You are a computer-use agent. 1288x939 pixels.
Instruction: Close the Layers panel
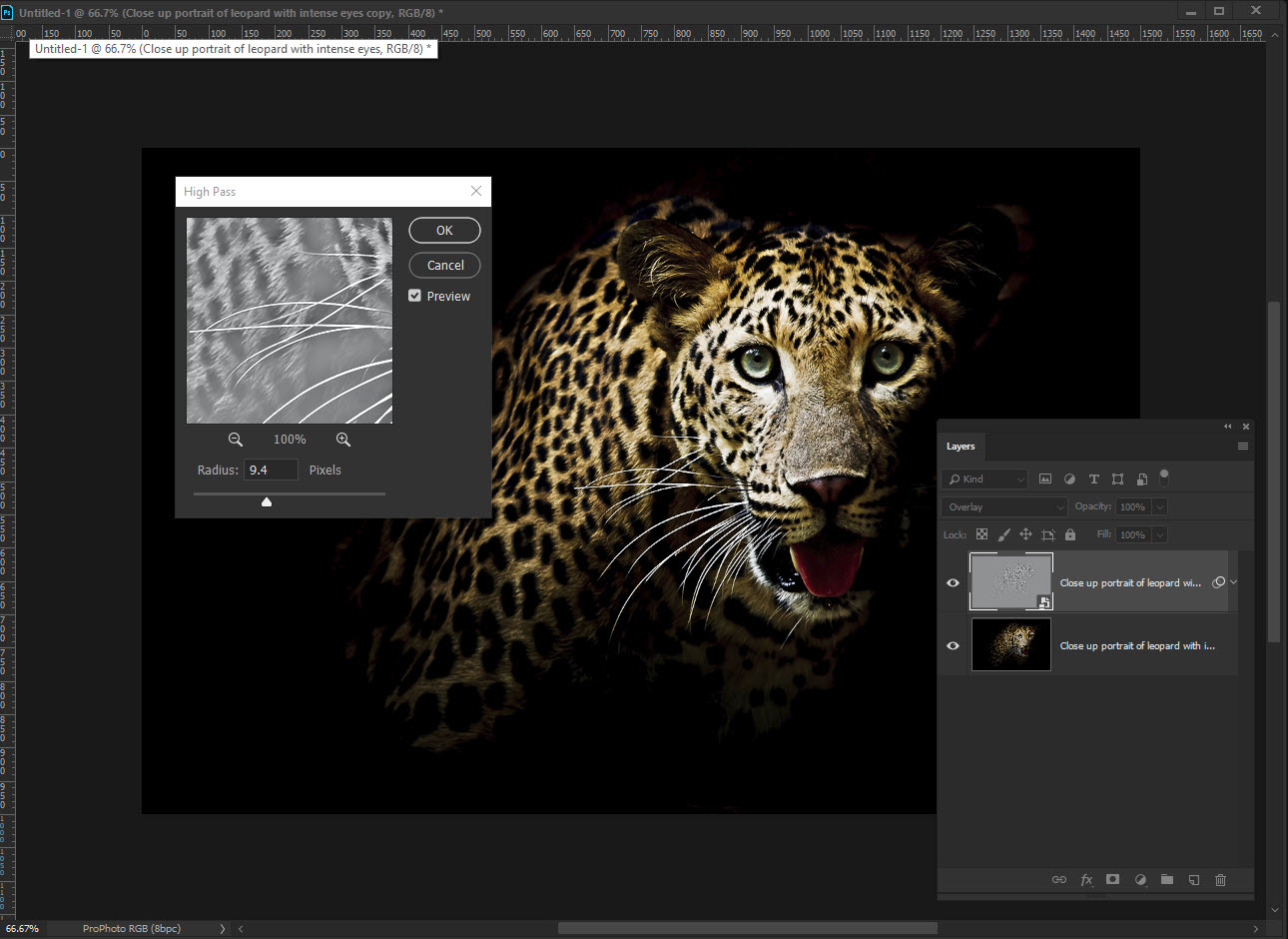[1246, 427]
